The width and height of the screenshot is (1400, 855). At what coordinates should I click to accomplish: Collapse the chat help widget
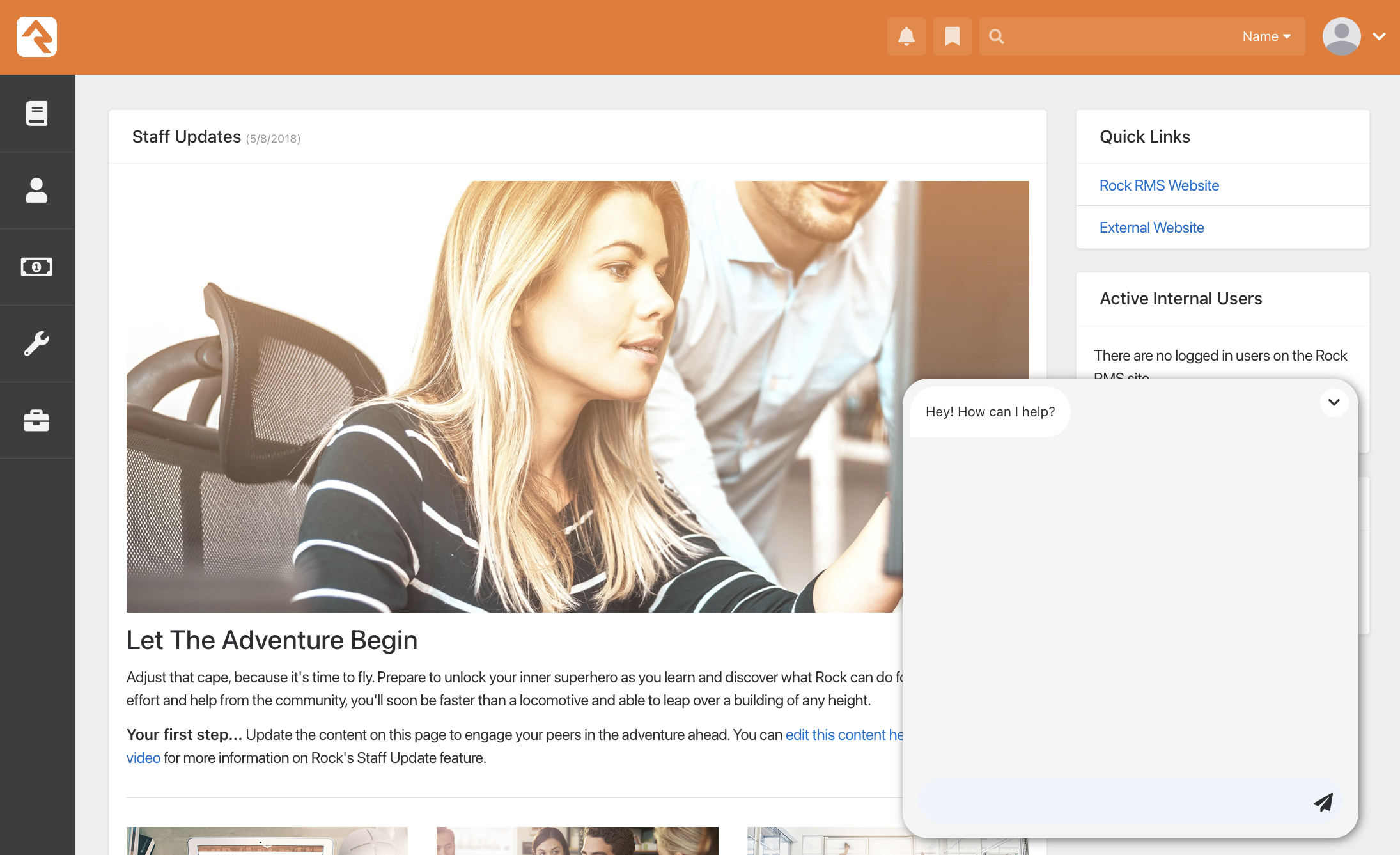pos(1334,402)
